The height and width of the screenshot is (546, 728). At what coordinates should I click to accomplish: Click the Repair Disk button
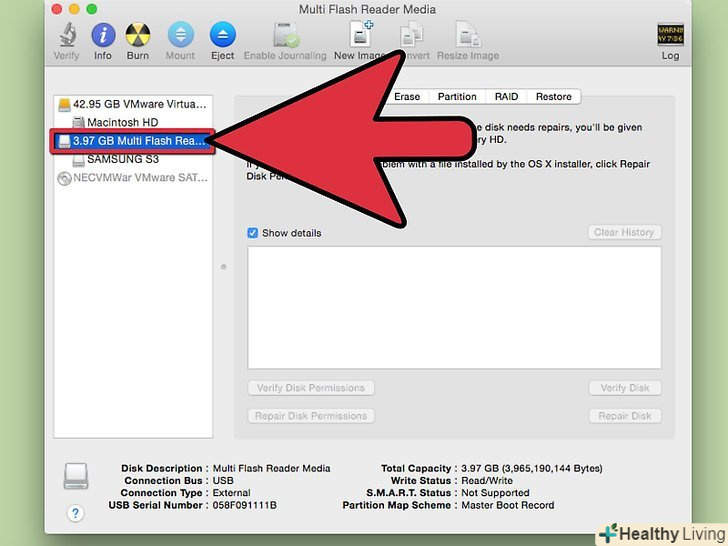click(x=624, y=416)
